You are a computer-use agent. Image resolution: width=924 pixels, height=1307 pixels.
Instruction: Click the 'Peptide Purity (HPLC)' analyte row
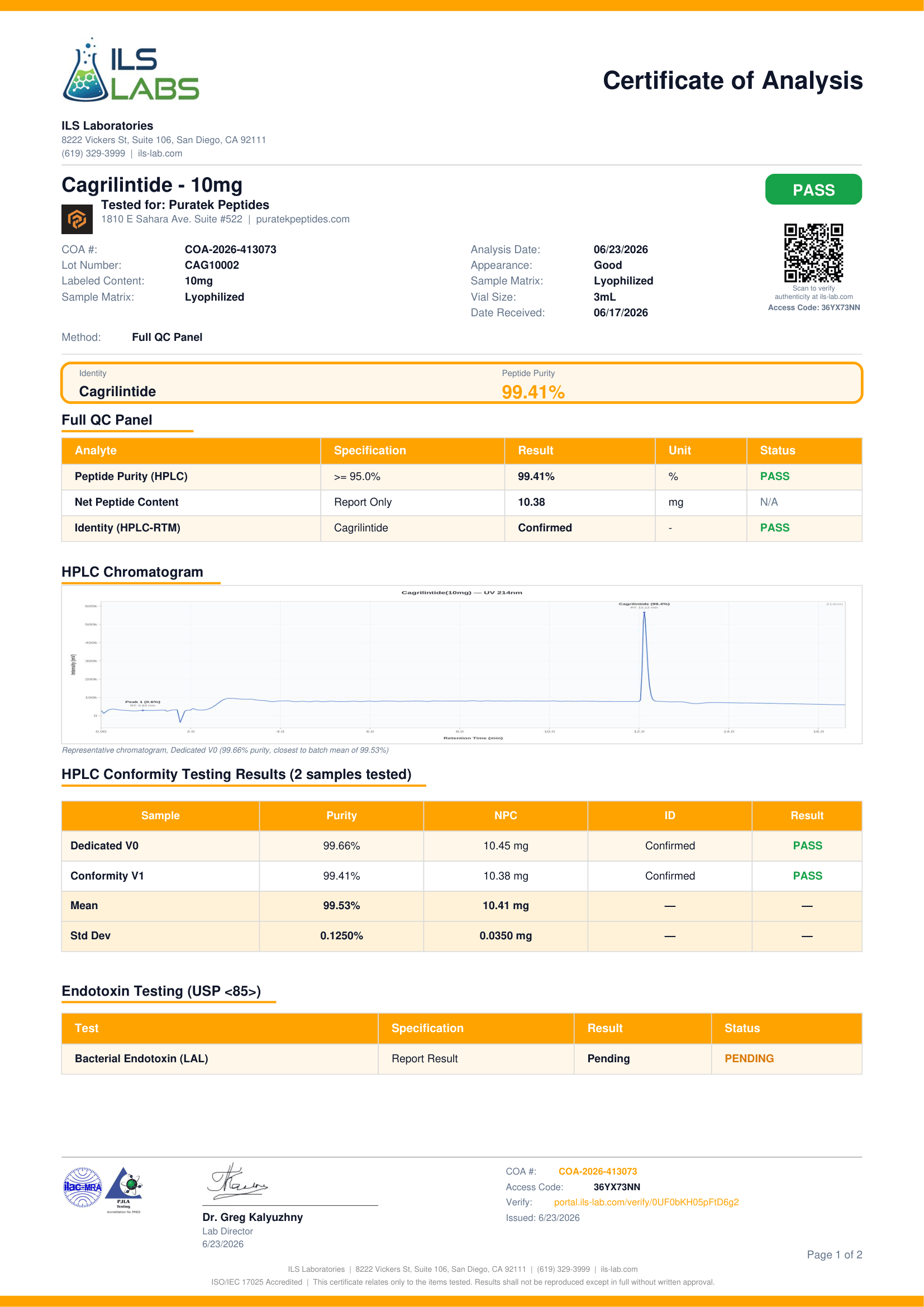pyautogui.click(x=461, y=477)
